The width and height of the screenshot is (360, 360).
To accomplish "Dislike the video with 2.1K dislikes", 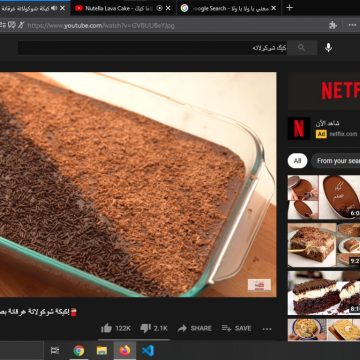I will [154, 328].
